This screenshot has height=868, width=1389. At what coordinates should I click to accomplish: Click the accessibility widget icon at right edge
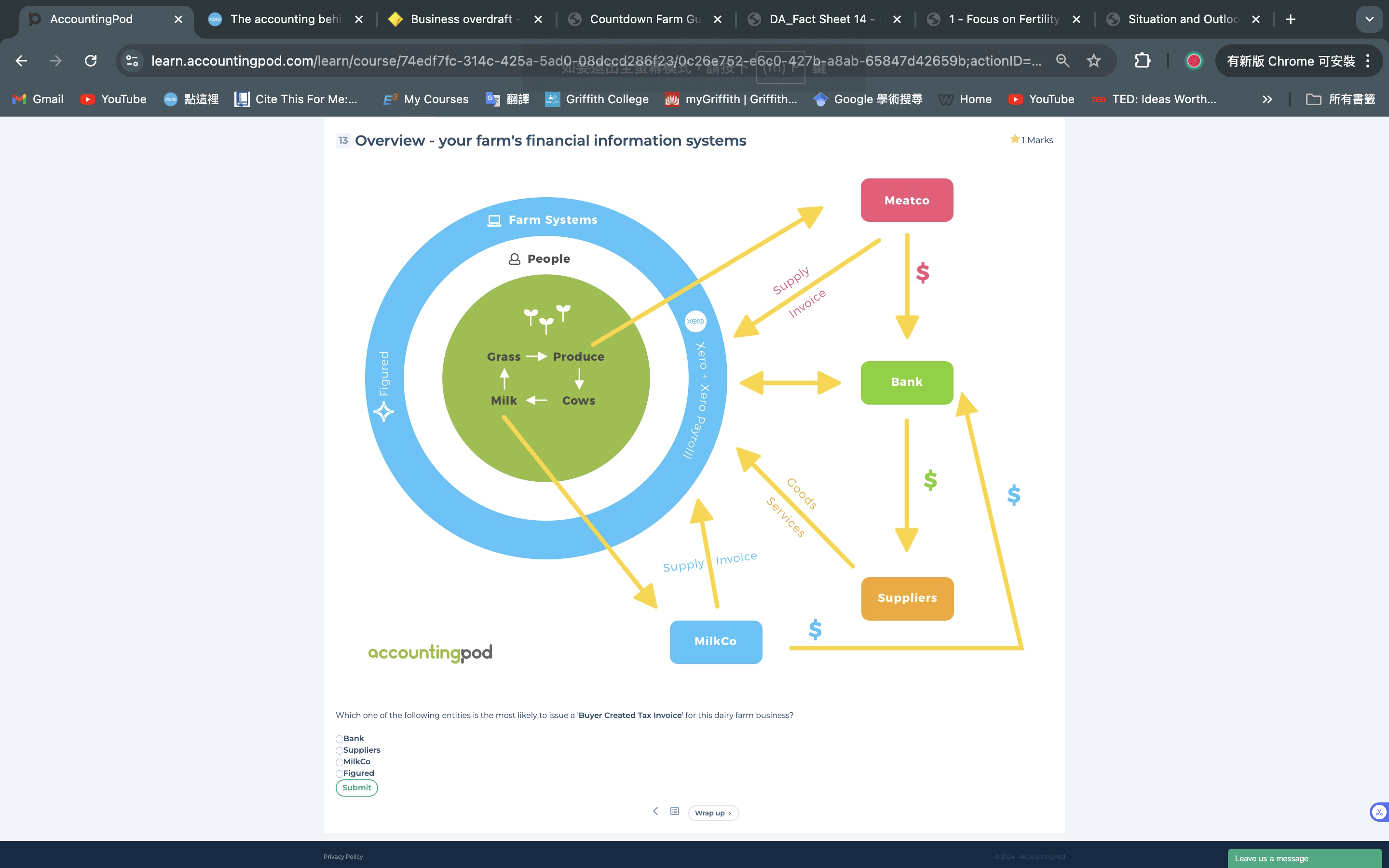(1379, 812)
